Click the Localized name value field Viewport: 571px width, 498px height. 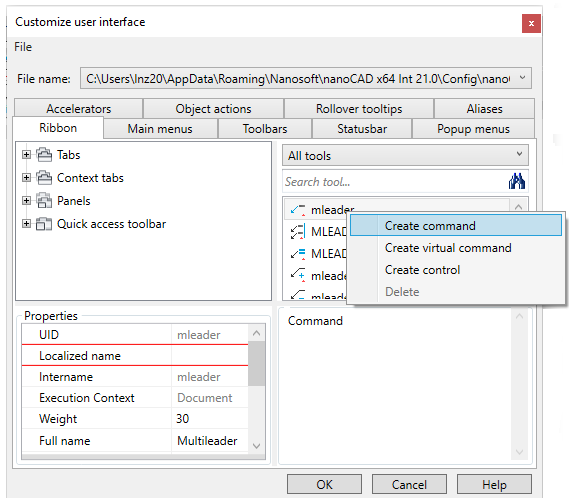209,355
